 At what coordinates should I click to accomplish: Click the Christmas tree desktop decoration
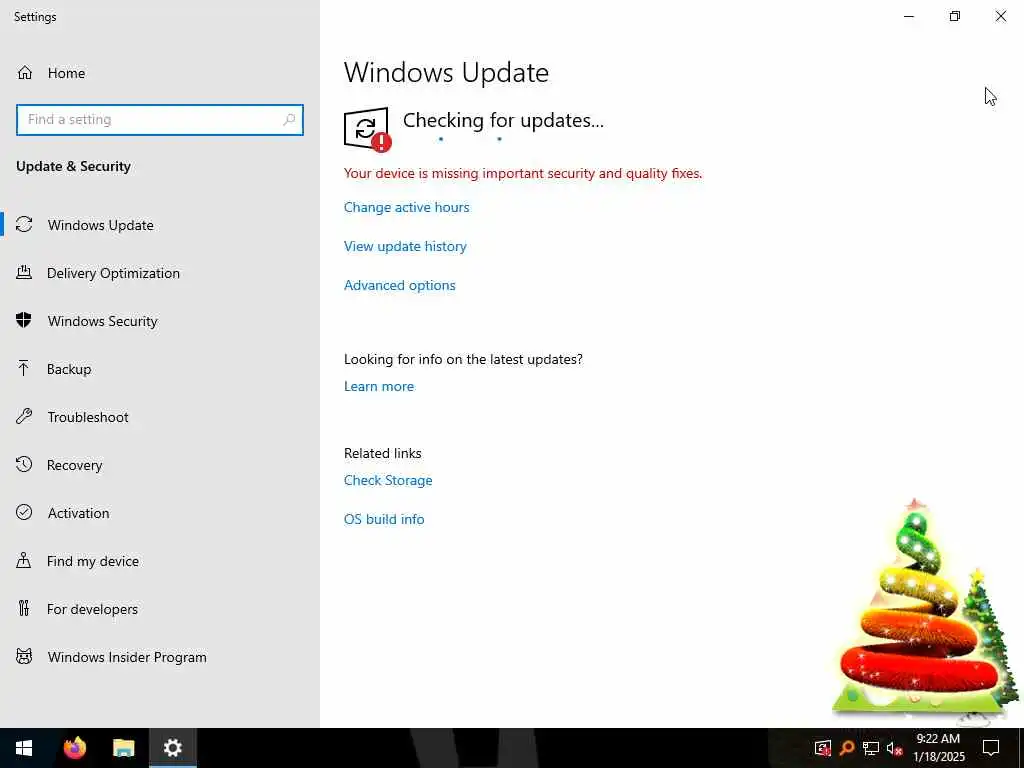click(x=924, y=611)
